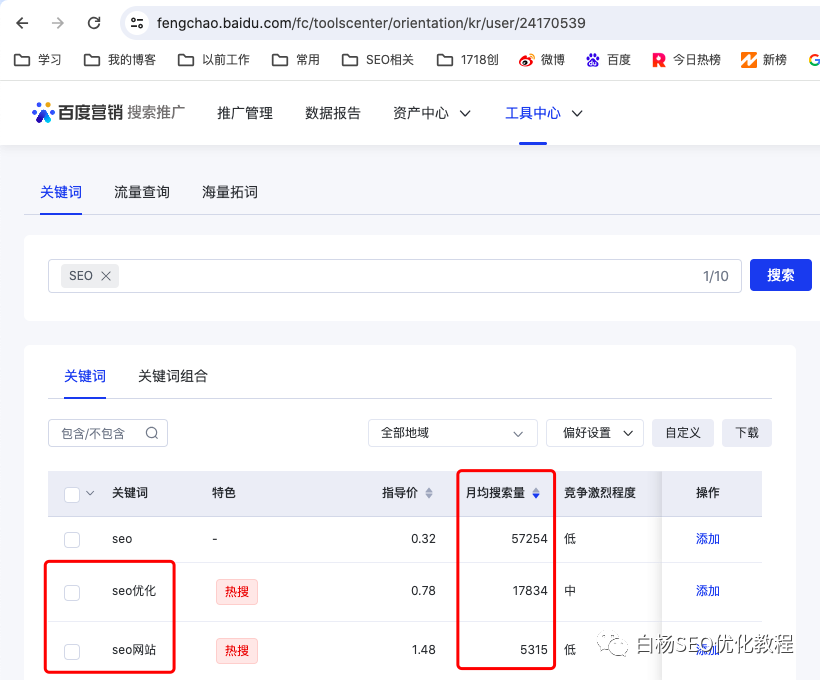820x680 pixels.
Task: Open the SEO相关 bookmark folder
Action: 378,60
